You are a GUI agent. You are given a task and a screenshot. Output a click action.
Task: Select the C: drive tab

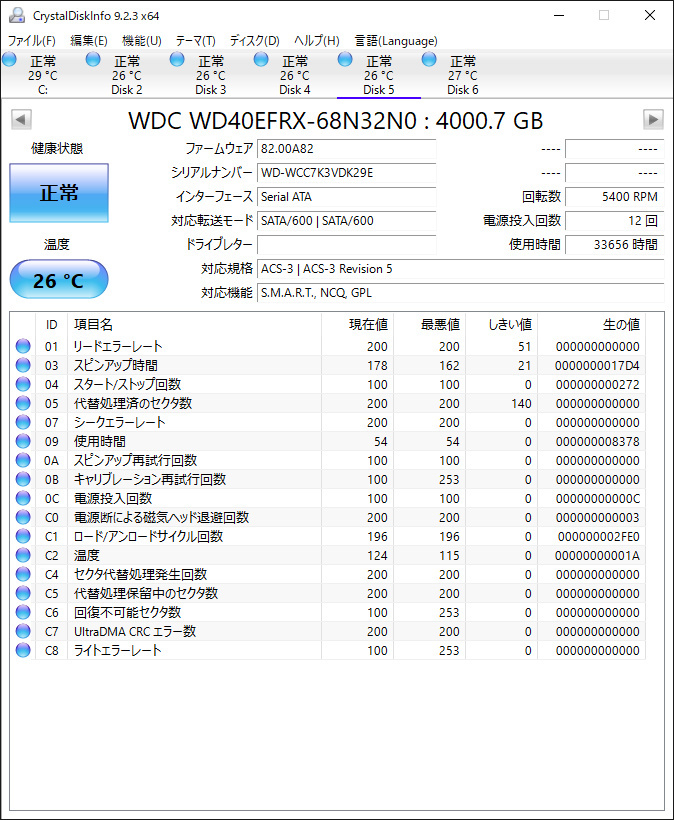click(x=43, y=75)
